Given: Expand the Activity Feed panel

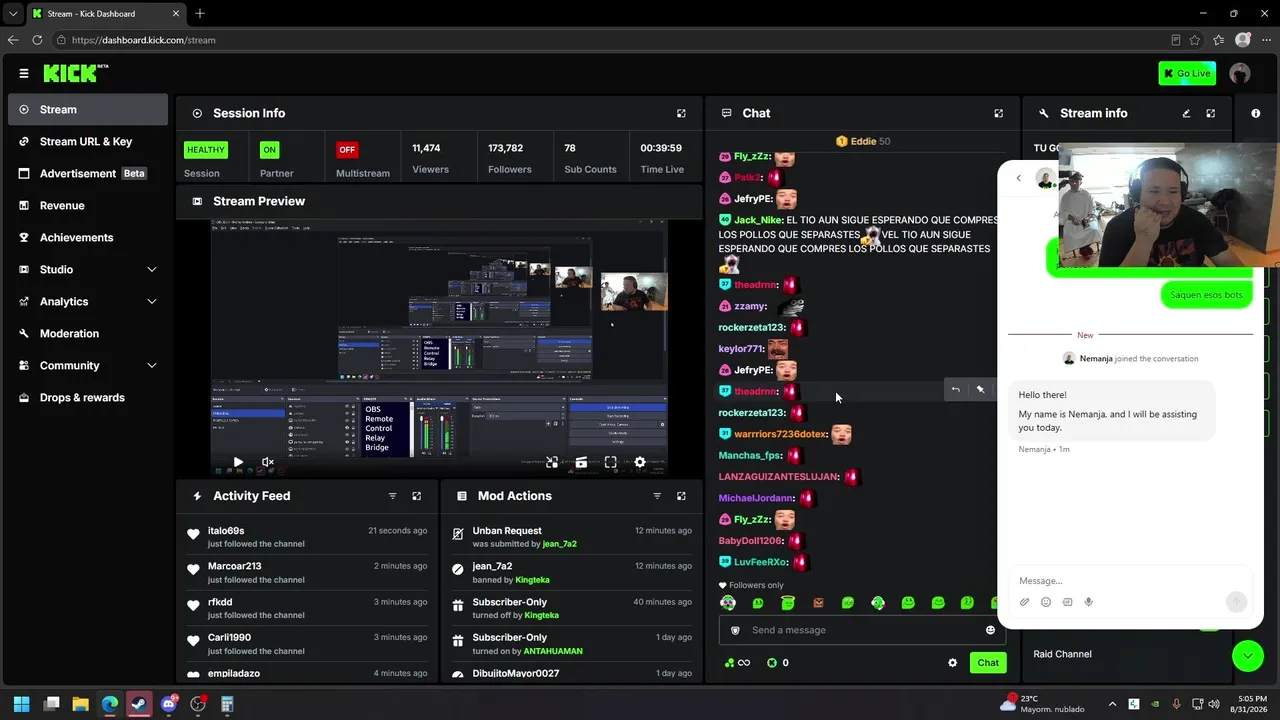Looking at the screenshot, I should [x=417, y=496].
